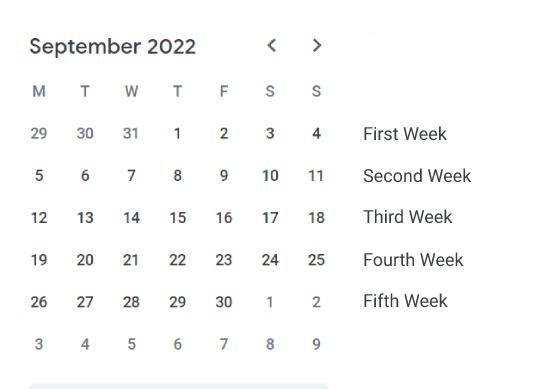Pick September 24 Saturday date
540x389 pixels.
[x=270, y=260]
